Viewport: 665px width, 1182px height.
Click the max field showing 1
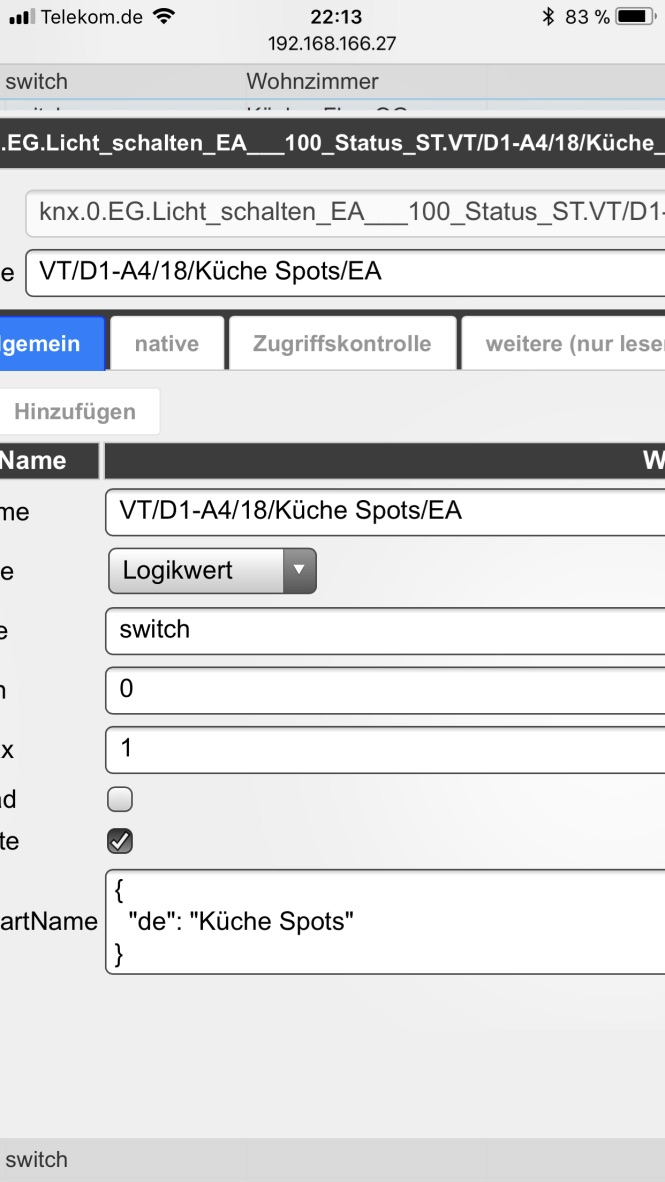click(x=385, y=749)
